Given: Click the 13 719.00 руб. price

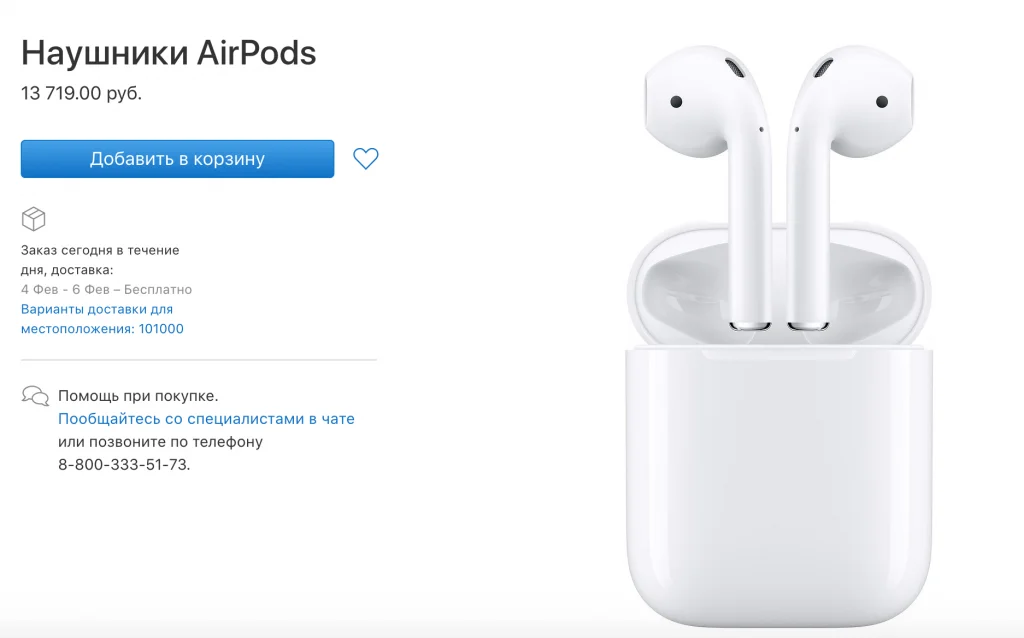Looking at the screenshot, I should 81,93.
